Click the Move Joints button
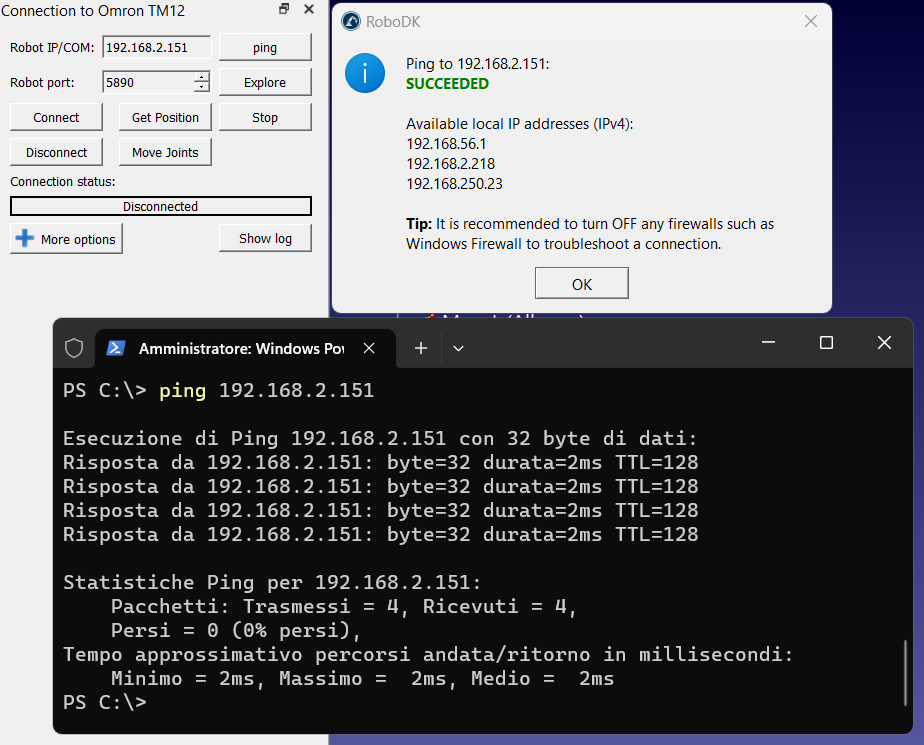Viewport: 924px width, 745px height. pos(165,152)
